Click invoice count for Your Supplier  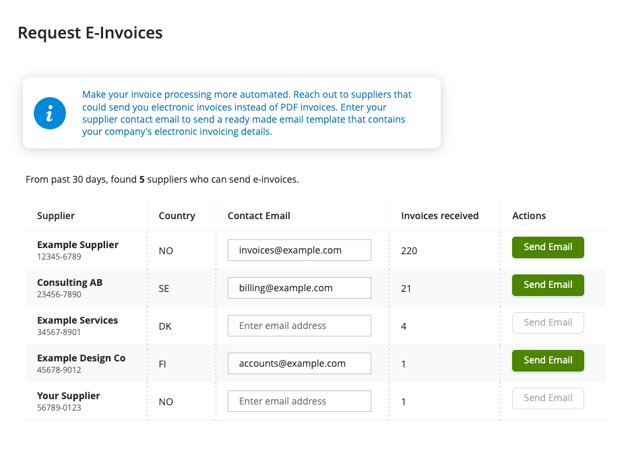point(404,401)
